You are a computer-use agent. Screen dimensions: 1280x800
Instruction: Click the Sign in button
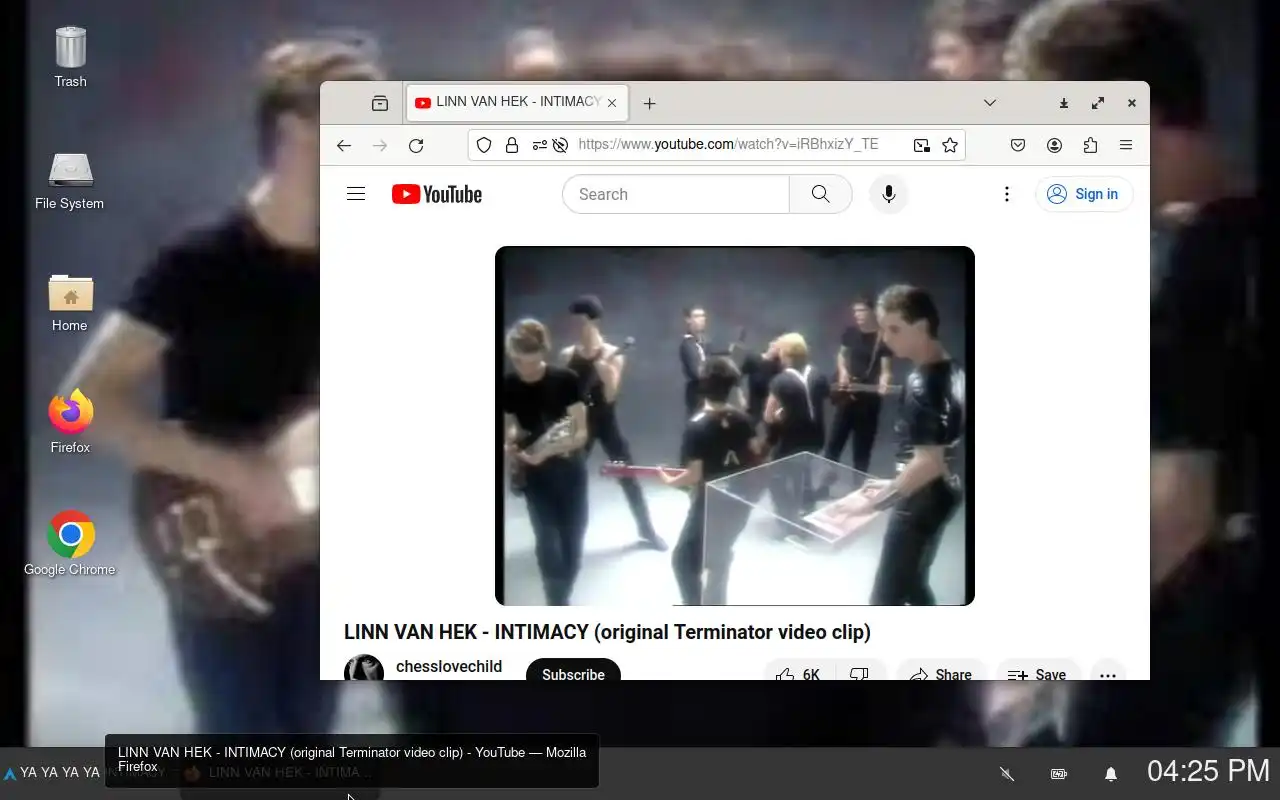(x=1084, y=194)
